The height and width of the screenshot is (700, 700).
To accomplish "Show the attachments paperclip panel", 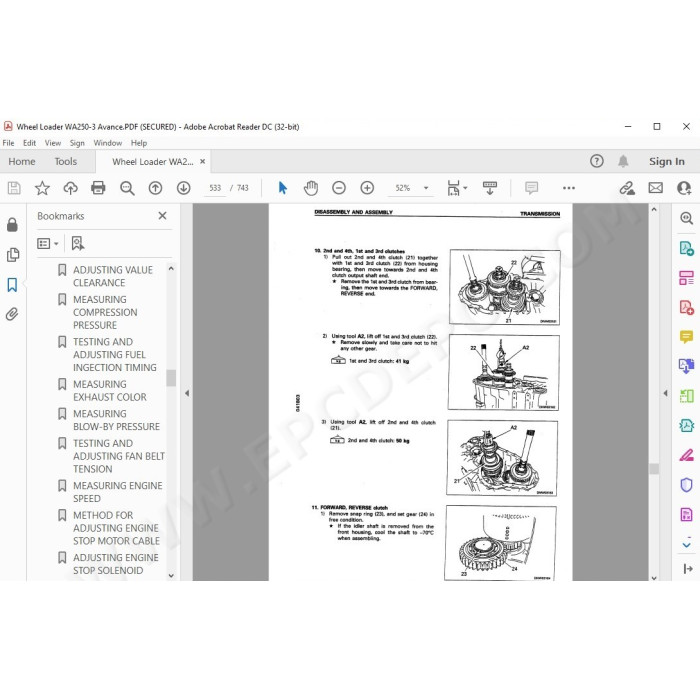I will tap(12, 314).
